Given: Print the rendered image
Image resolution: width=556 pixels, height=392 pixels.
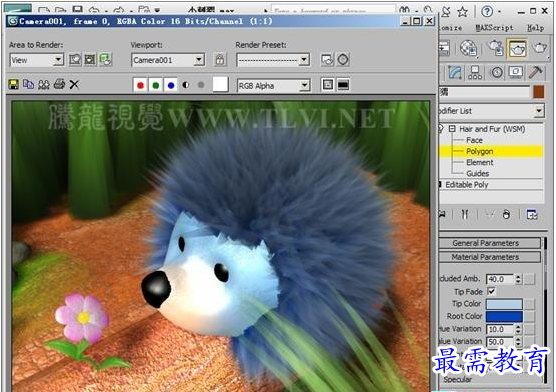Looking at the screenshot, I should (59, 84).
